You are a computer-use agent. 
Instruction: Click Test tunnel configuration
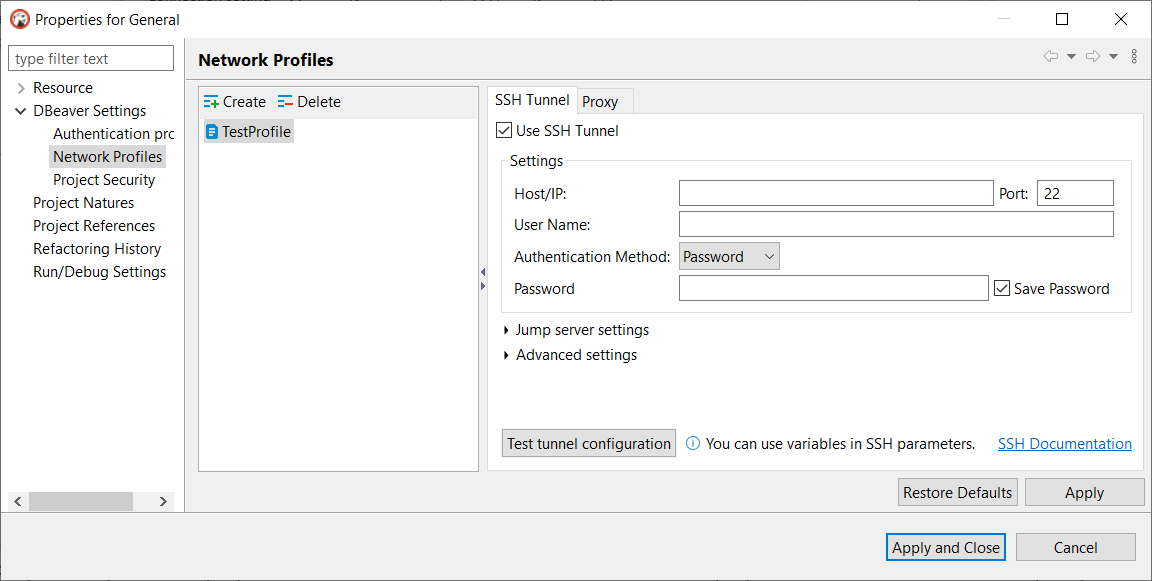point(588,443)
